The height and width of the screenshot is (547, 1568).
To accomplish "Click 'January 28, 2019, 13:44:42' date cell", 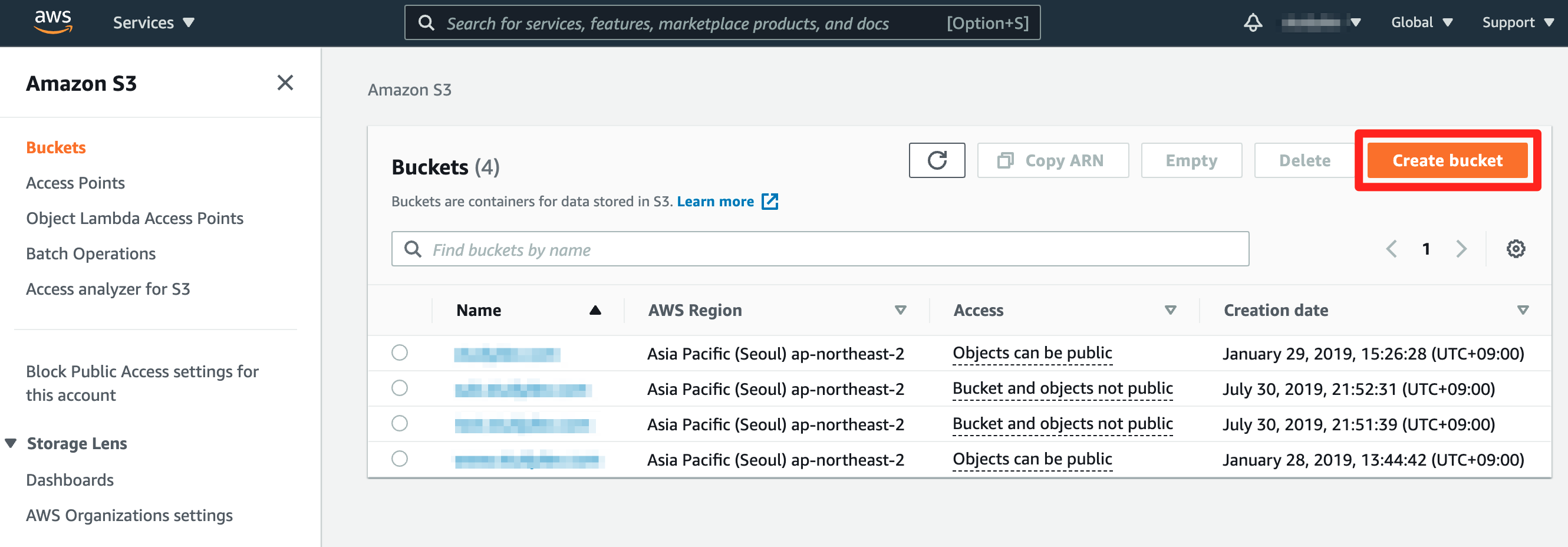I will tap(1373, 460).
